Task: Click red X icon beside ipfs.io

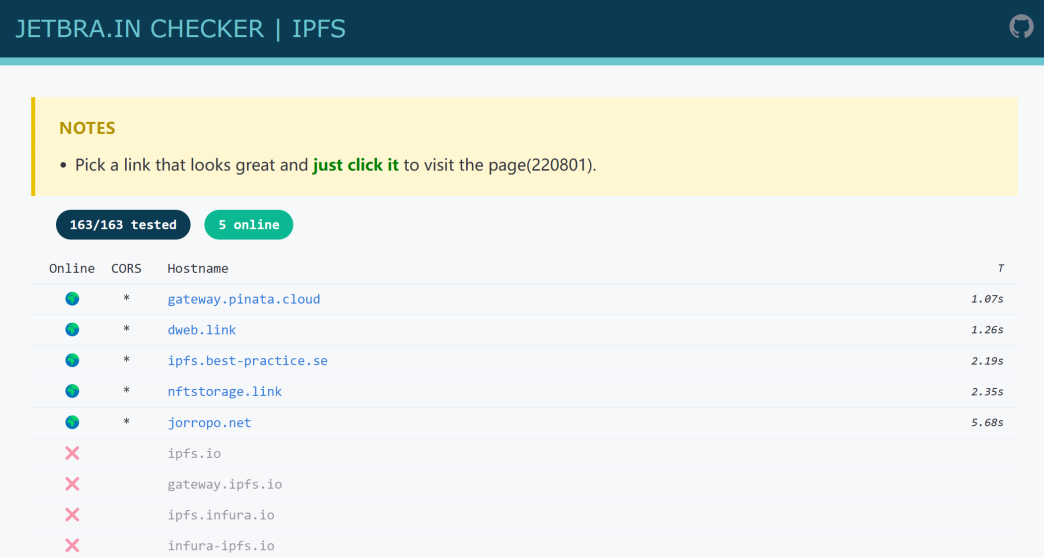Action: (x=72, y=454)
